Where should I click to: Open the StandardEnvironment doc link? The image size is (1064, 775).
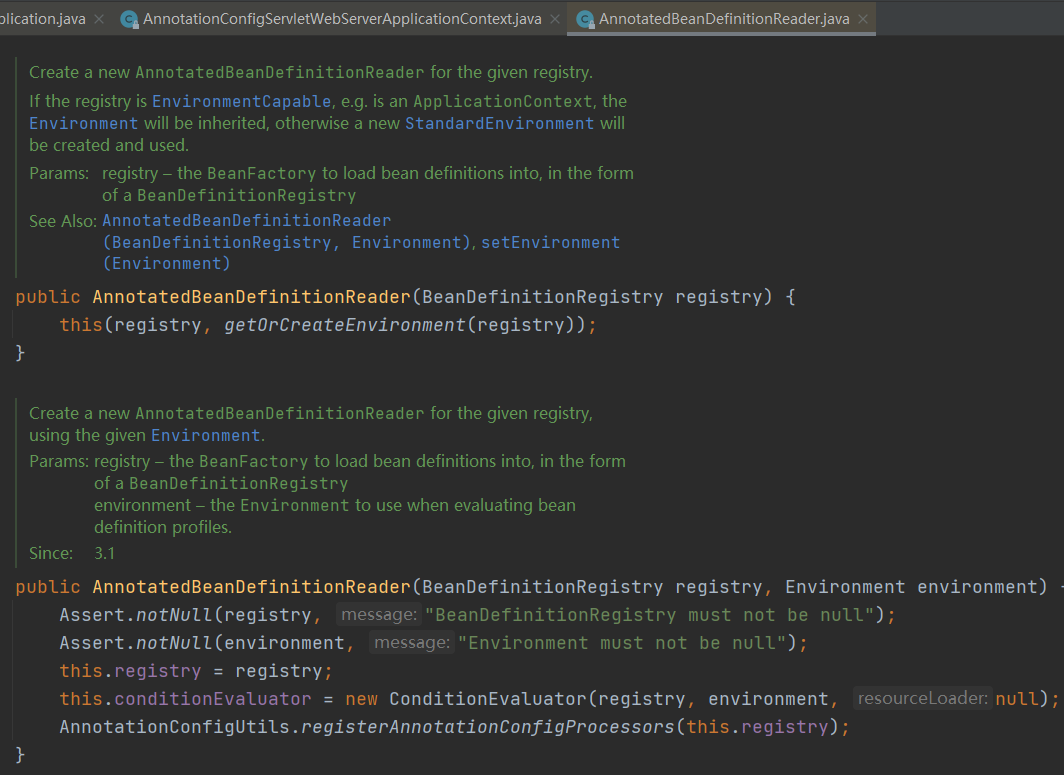pos(499,123)
